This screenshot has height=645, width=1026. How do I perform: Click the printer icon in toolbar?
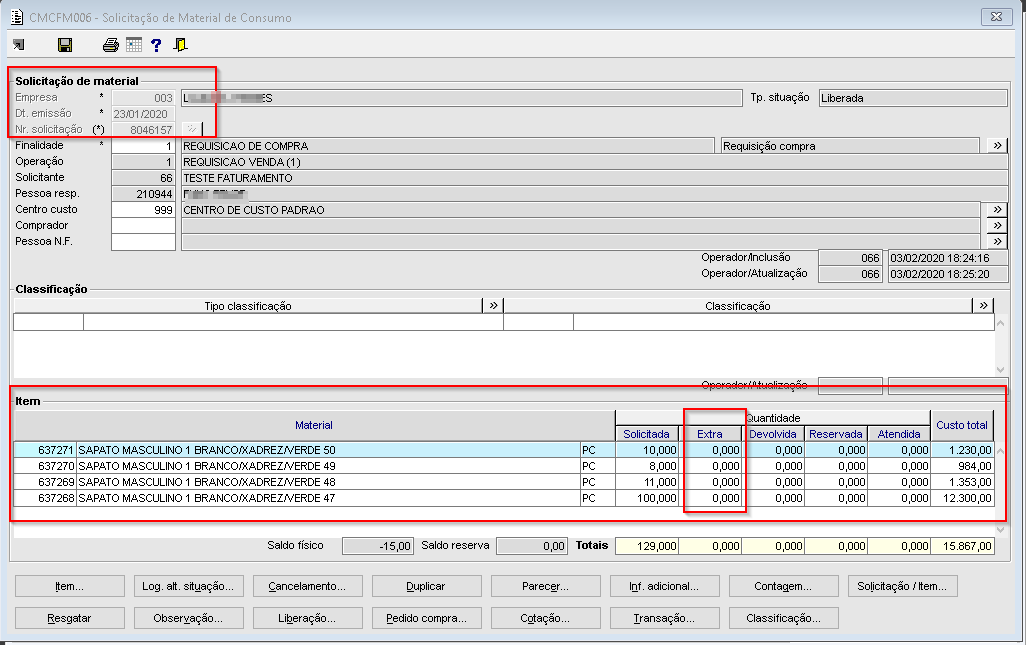[111, 44]
